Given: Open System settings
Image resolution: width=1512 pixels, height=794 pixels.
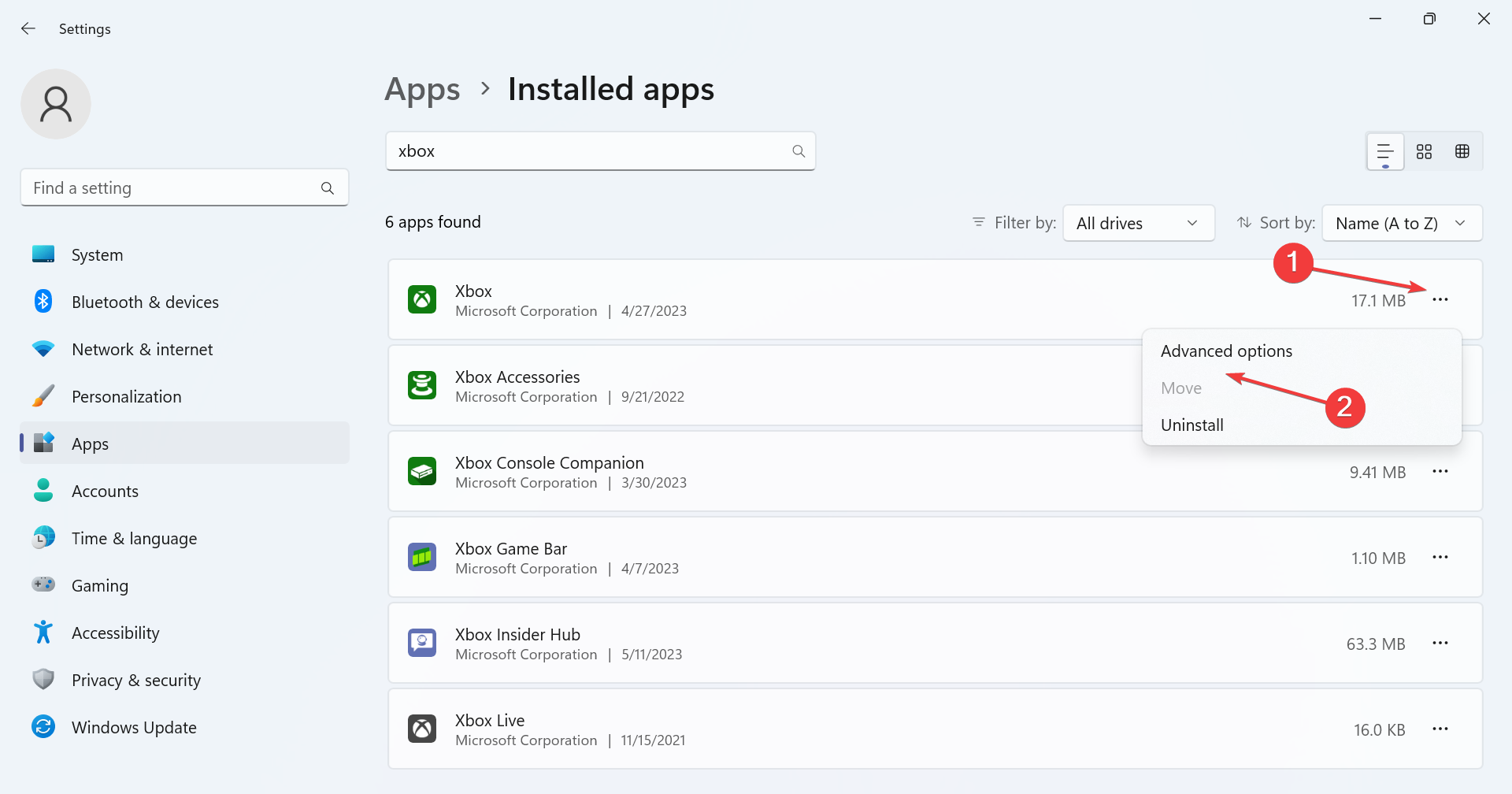Looking at the screenshot, I should pyautogui.click(x=184, y=255).
